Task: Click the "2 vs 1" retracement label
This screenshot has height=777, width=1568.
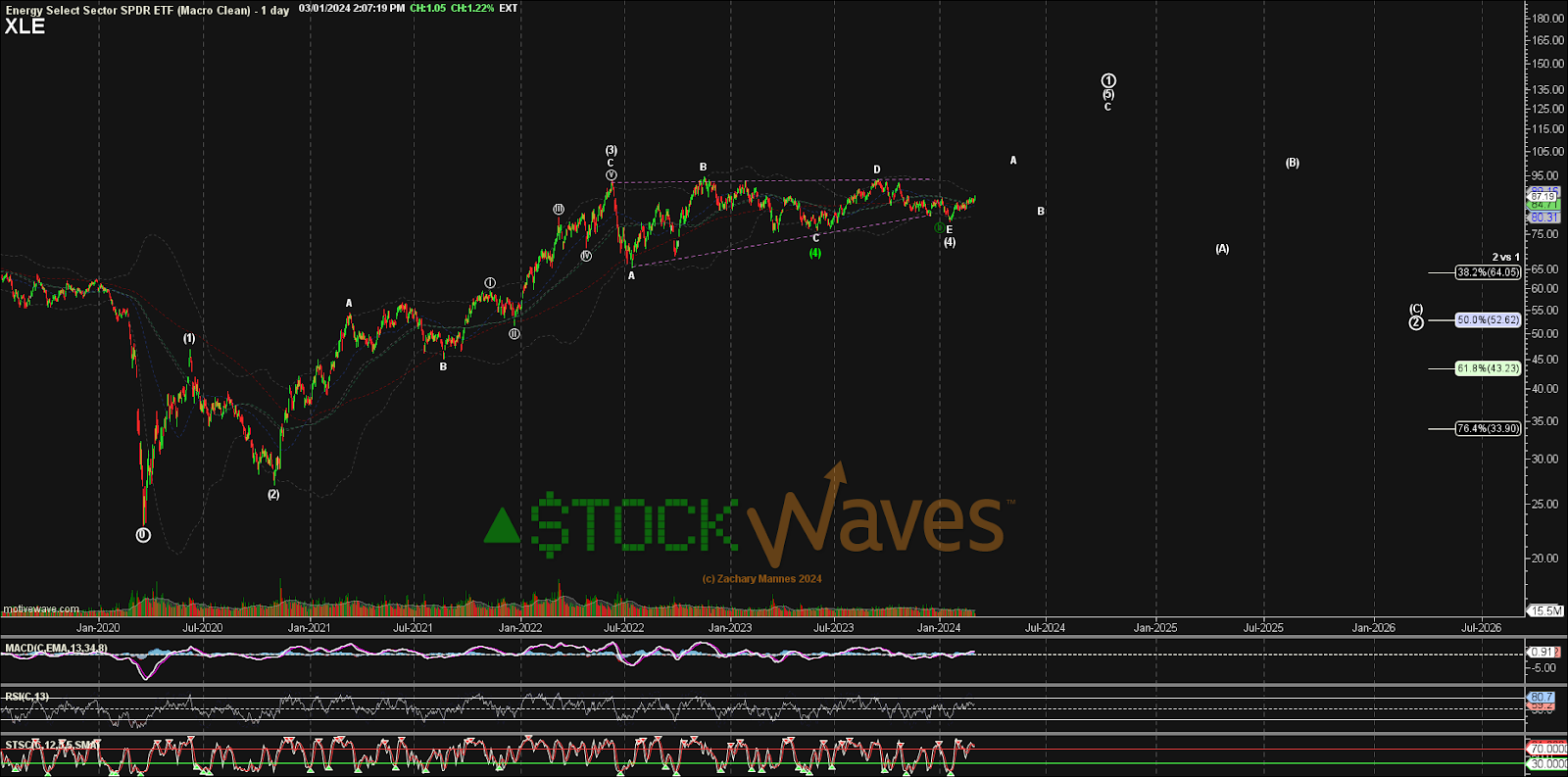Action: point(1506,257)
